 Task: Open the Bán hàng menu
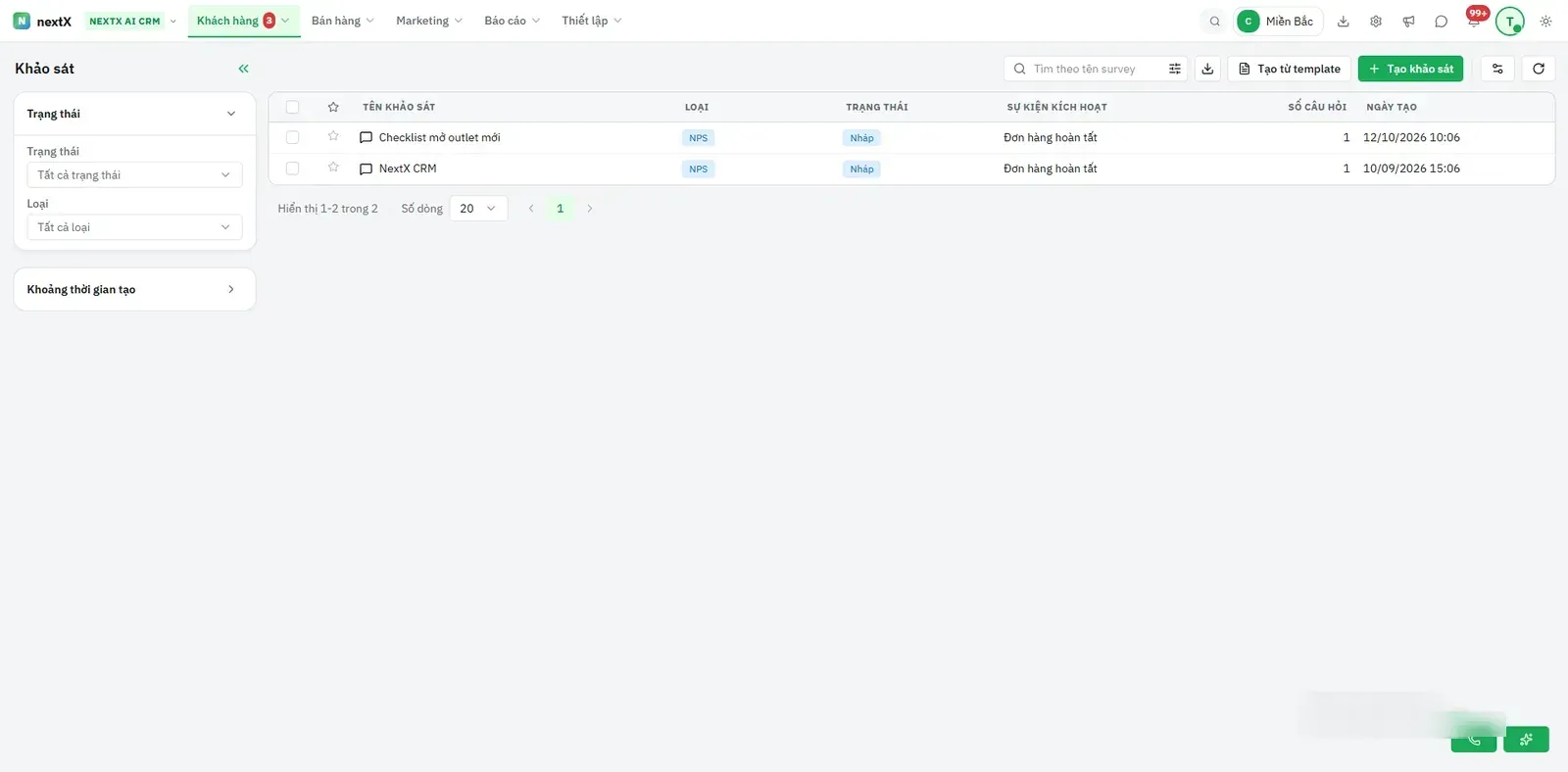click(342, 21)
